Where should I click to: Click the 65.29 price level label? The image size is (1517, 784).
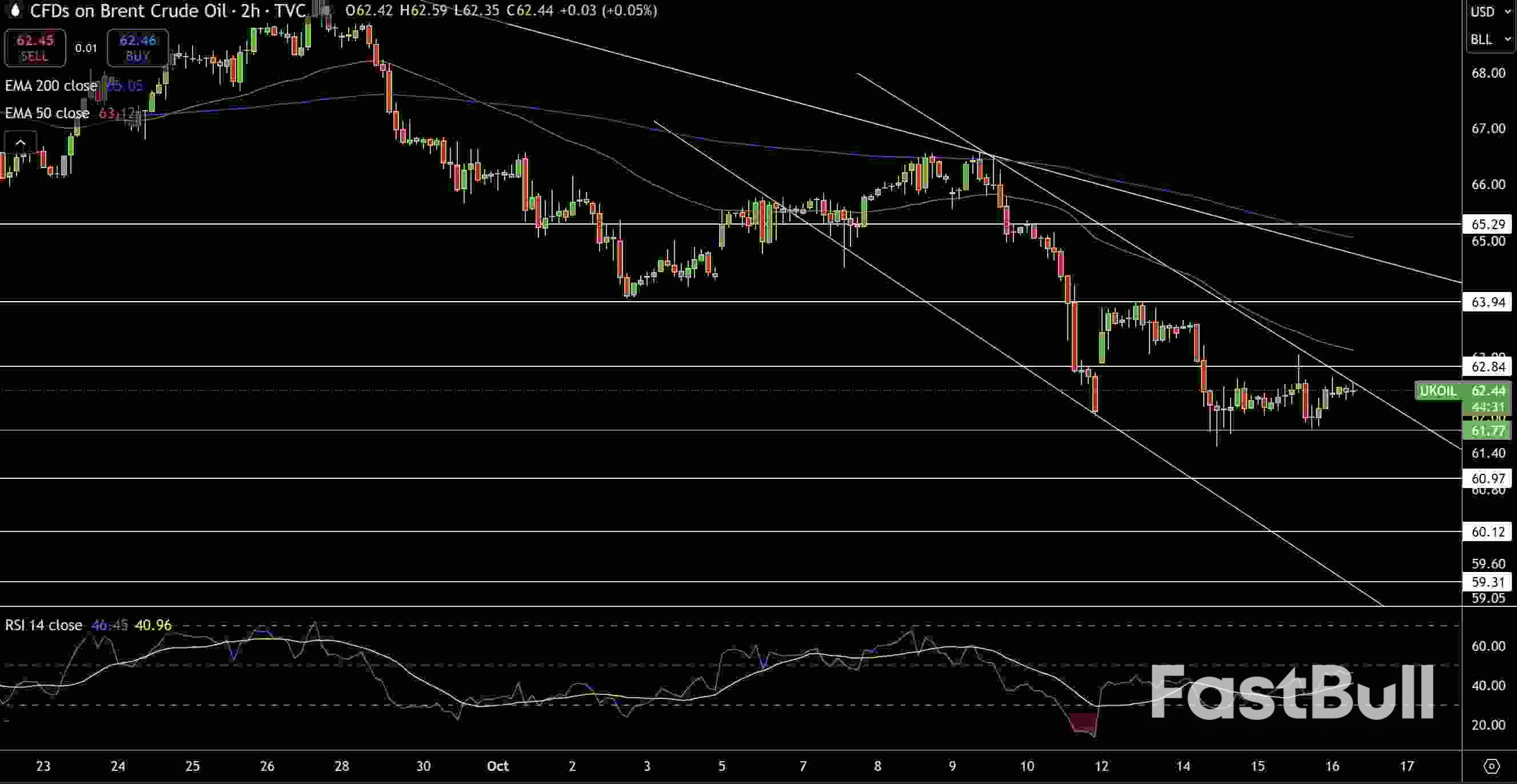[x=1488, y=224]
